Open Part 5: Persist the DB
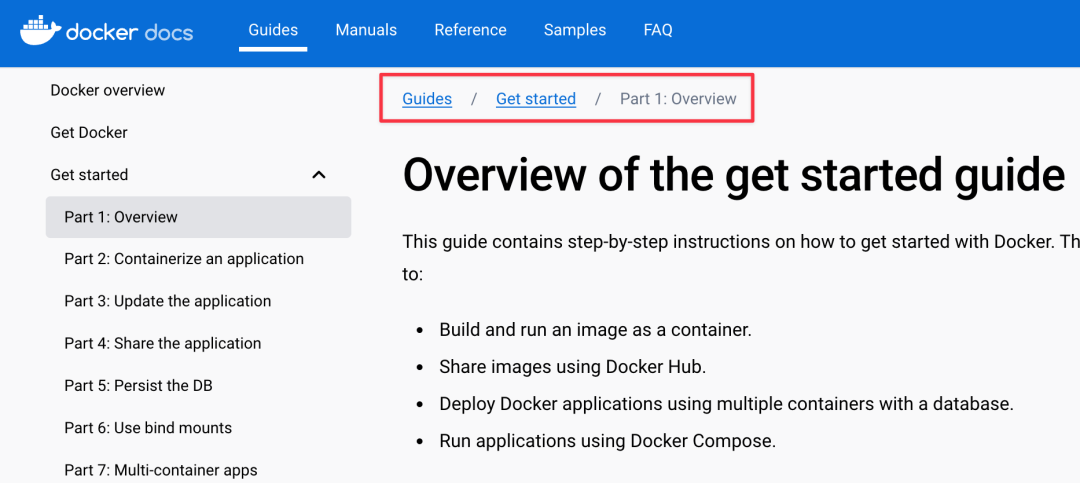Viewport: 1080px width, 483px height. [x=138, y=386]
